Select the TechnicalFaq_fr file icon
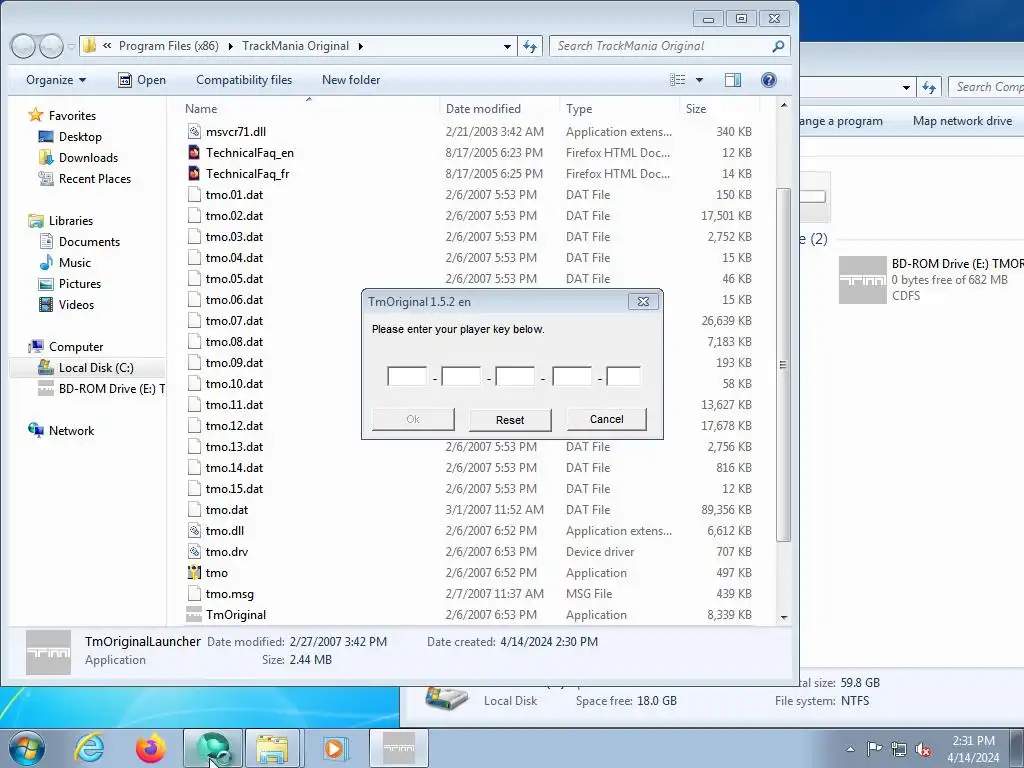 194,173
